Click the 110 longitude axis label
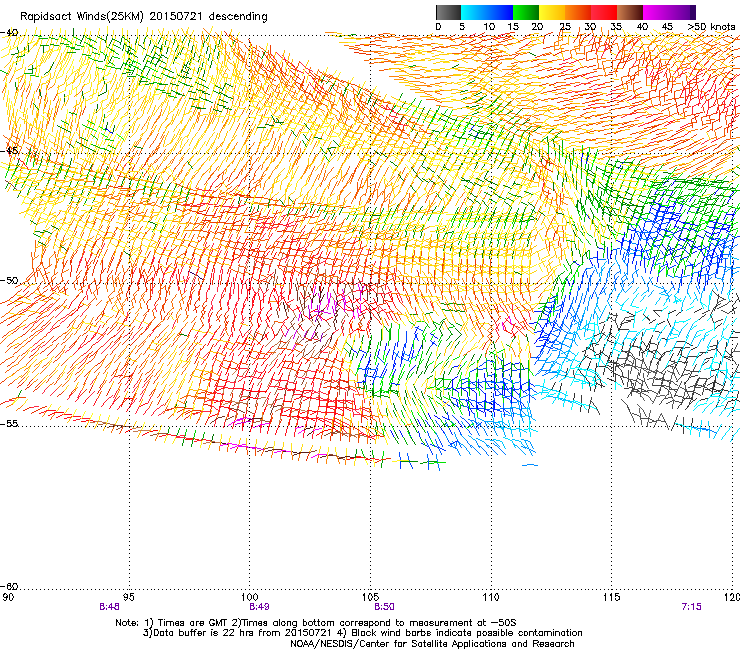740x650 pixels. [491, 597]
